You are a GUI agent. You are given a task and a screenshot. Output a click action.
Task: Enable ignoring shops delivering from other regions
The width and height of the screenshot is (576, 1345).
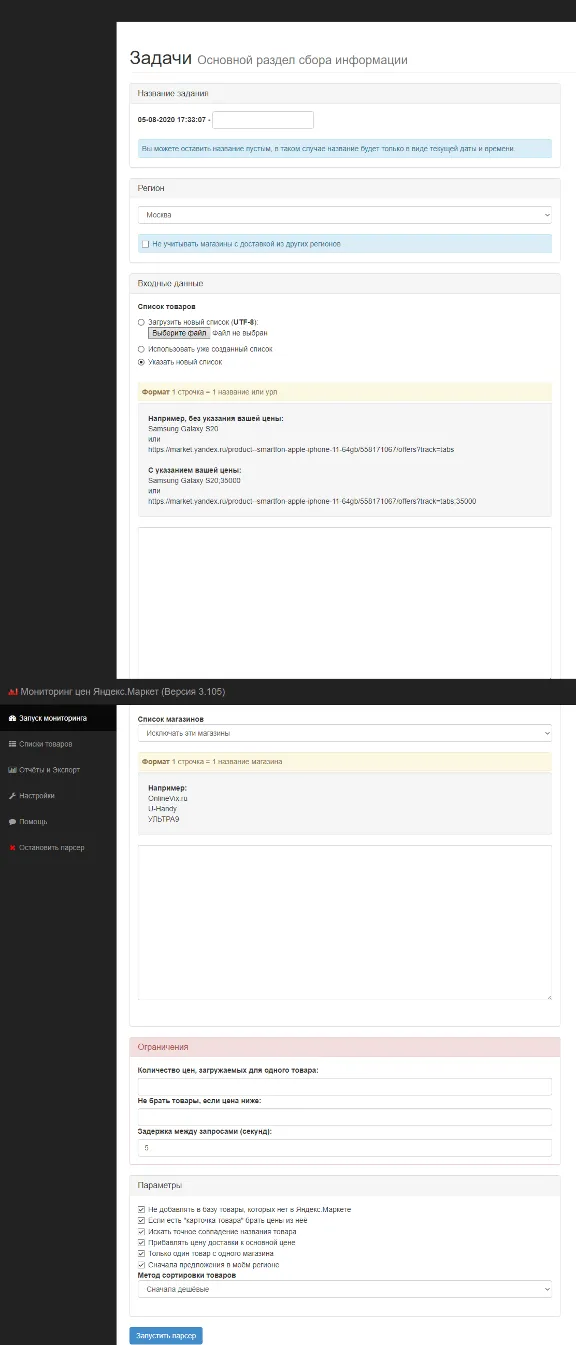pyautogui.click(x=145, y=243)
